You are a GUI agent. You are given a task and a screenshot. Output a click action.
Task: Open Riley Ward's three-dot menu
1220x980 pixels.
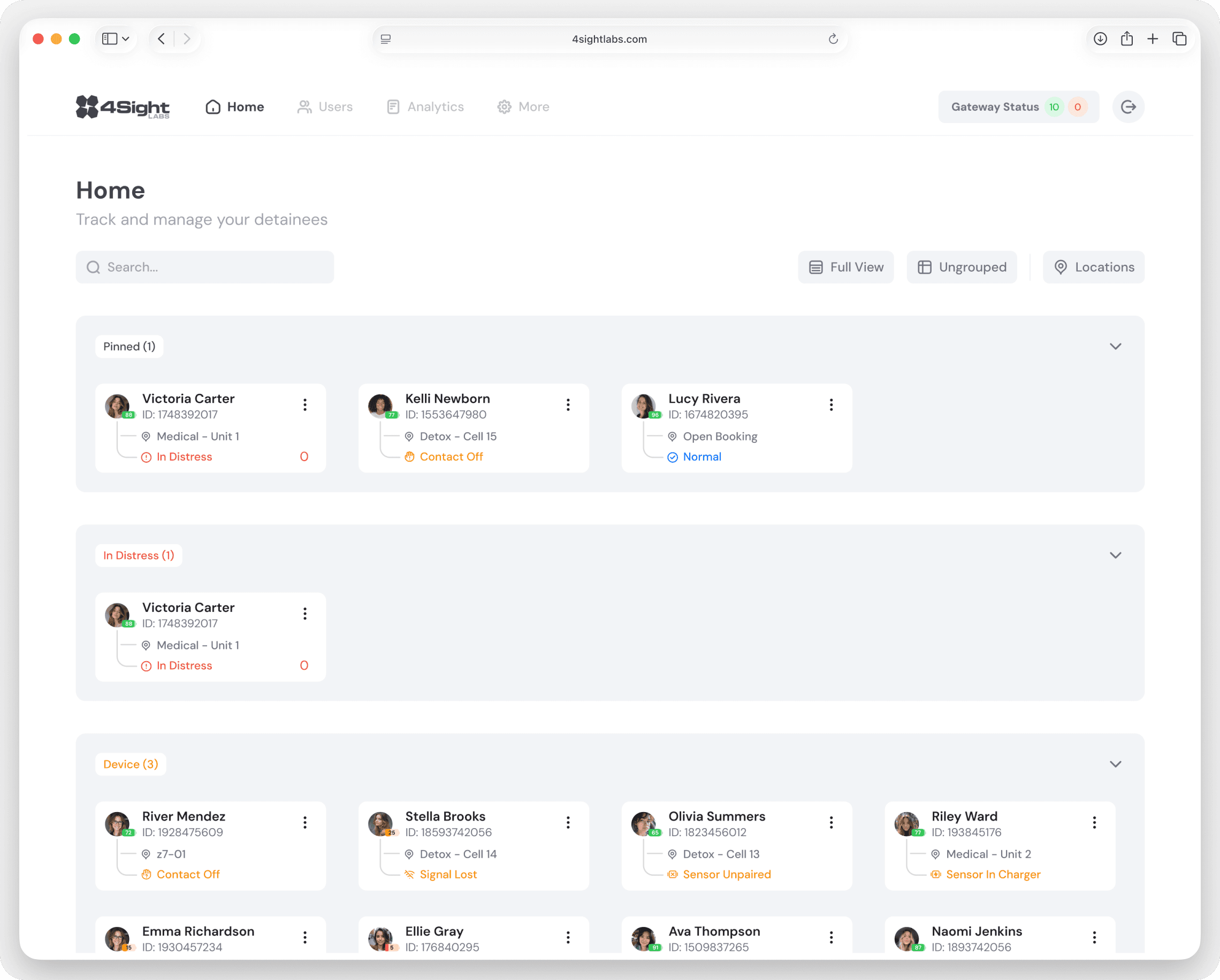[x=1094, y=822]
